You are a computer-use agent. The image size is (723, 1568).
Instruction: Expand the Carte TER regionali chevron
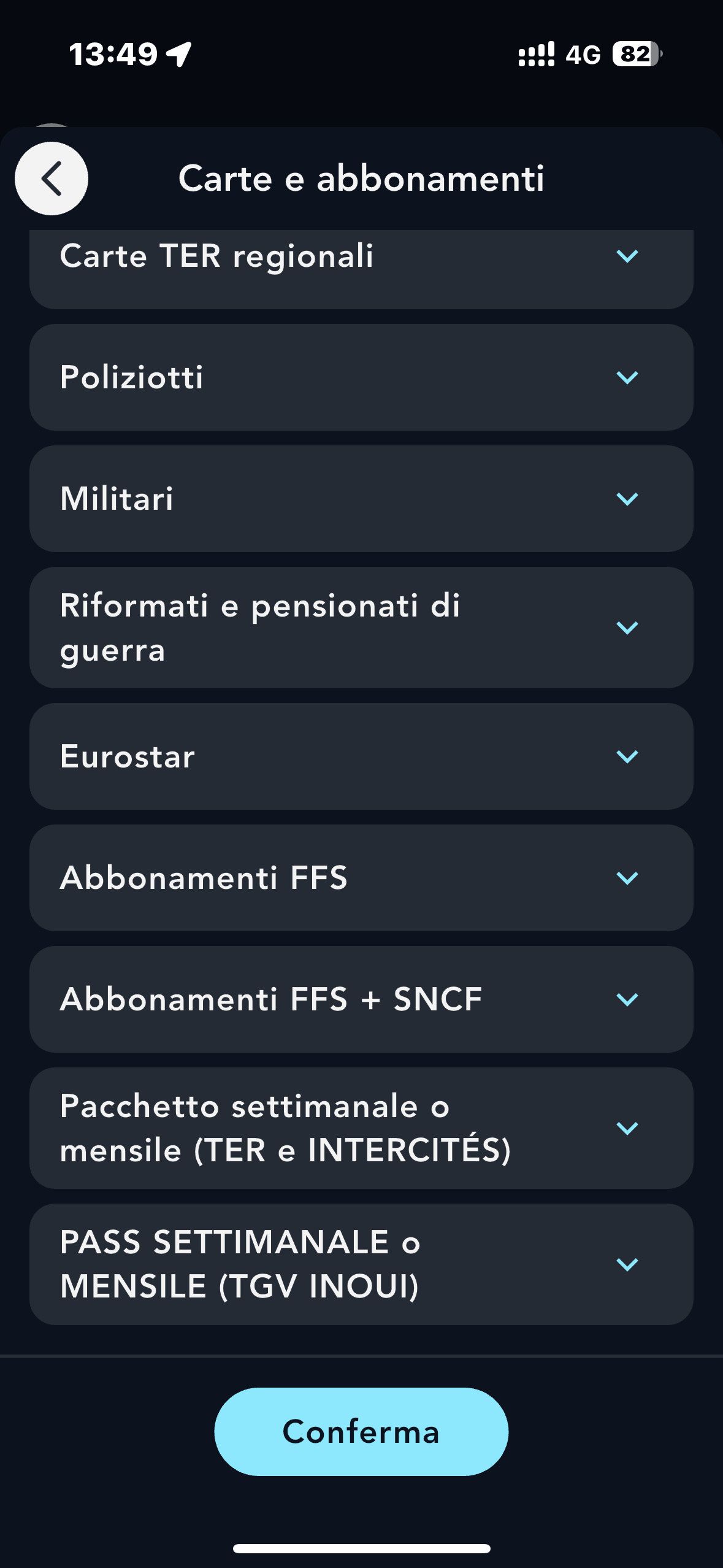627,256
